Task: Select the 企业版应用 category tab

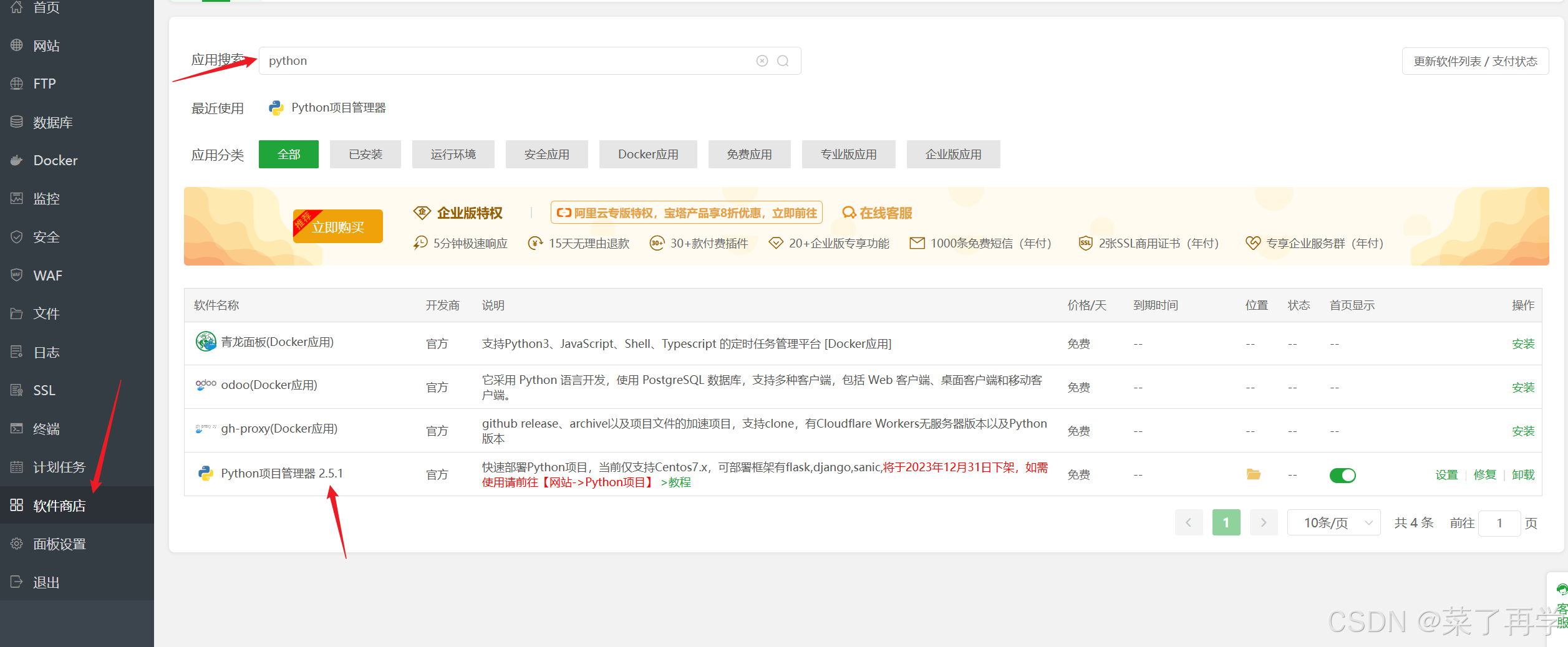Action: pos(954,154)
